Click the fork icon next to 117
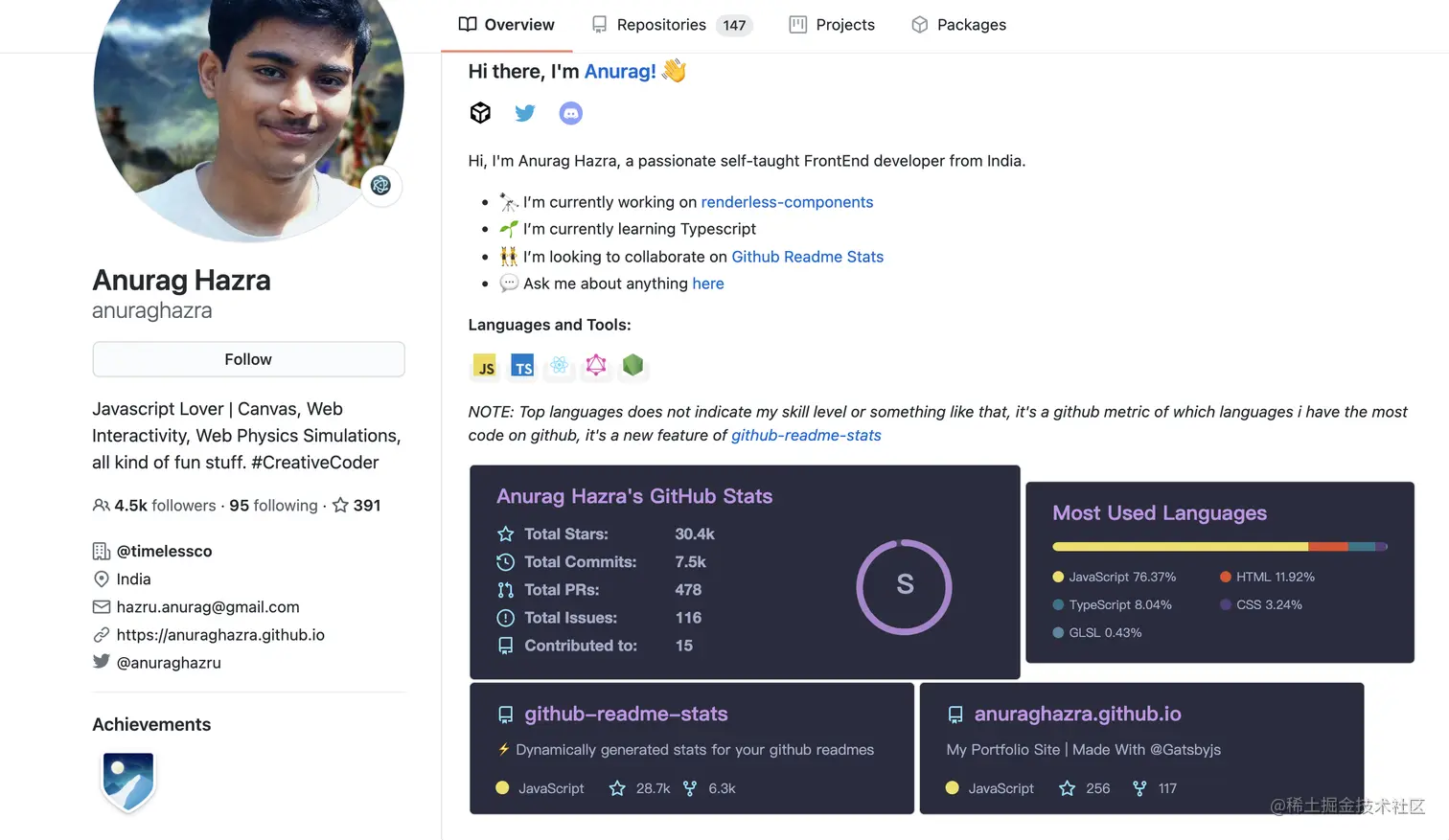Screen dimensions: 1449x840 click(1139, 788)
